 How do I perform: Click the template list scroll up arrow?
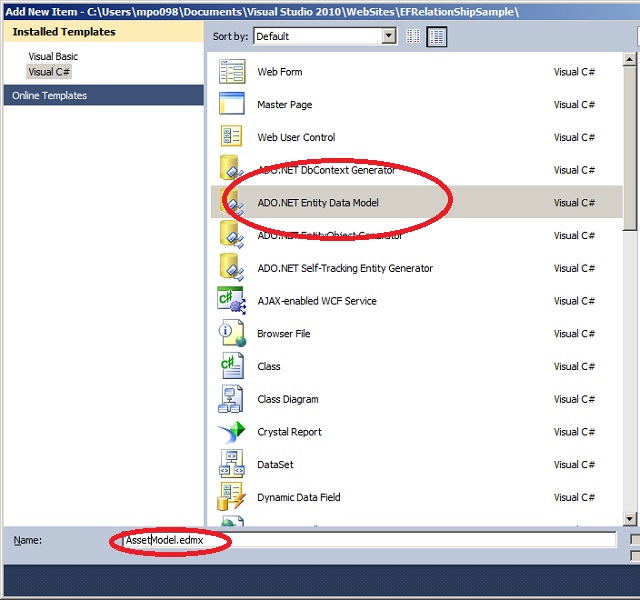click(629, 60)
